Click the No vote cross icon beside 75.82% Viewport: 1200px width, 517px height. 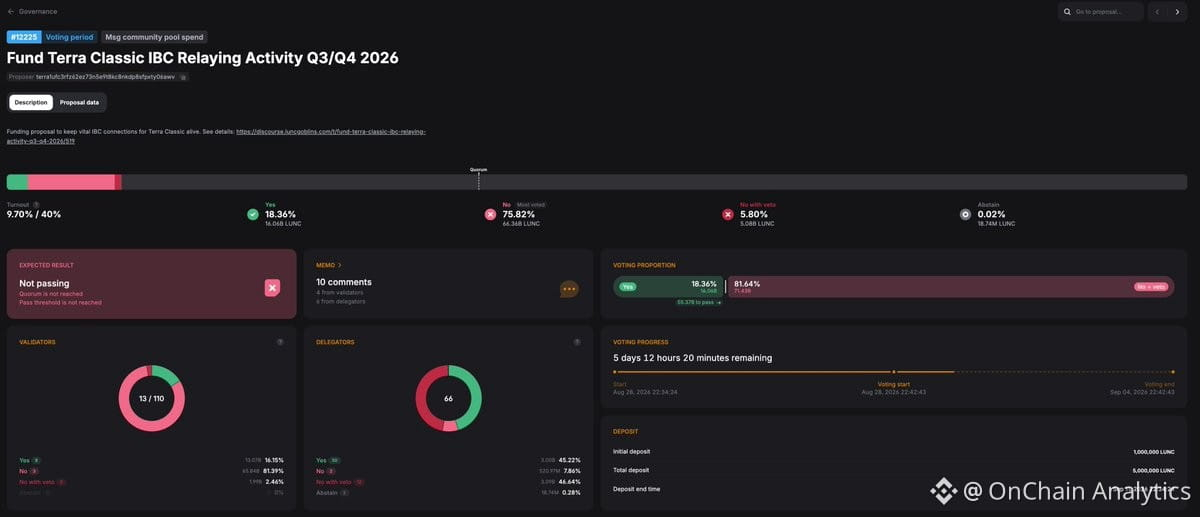(490, 214)
